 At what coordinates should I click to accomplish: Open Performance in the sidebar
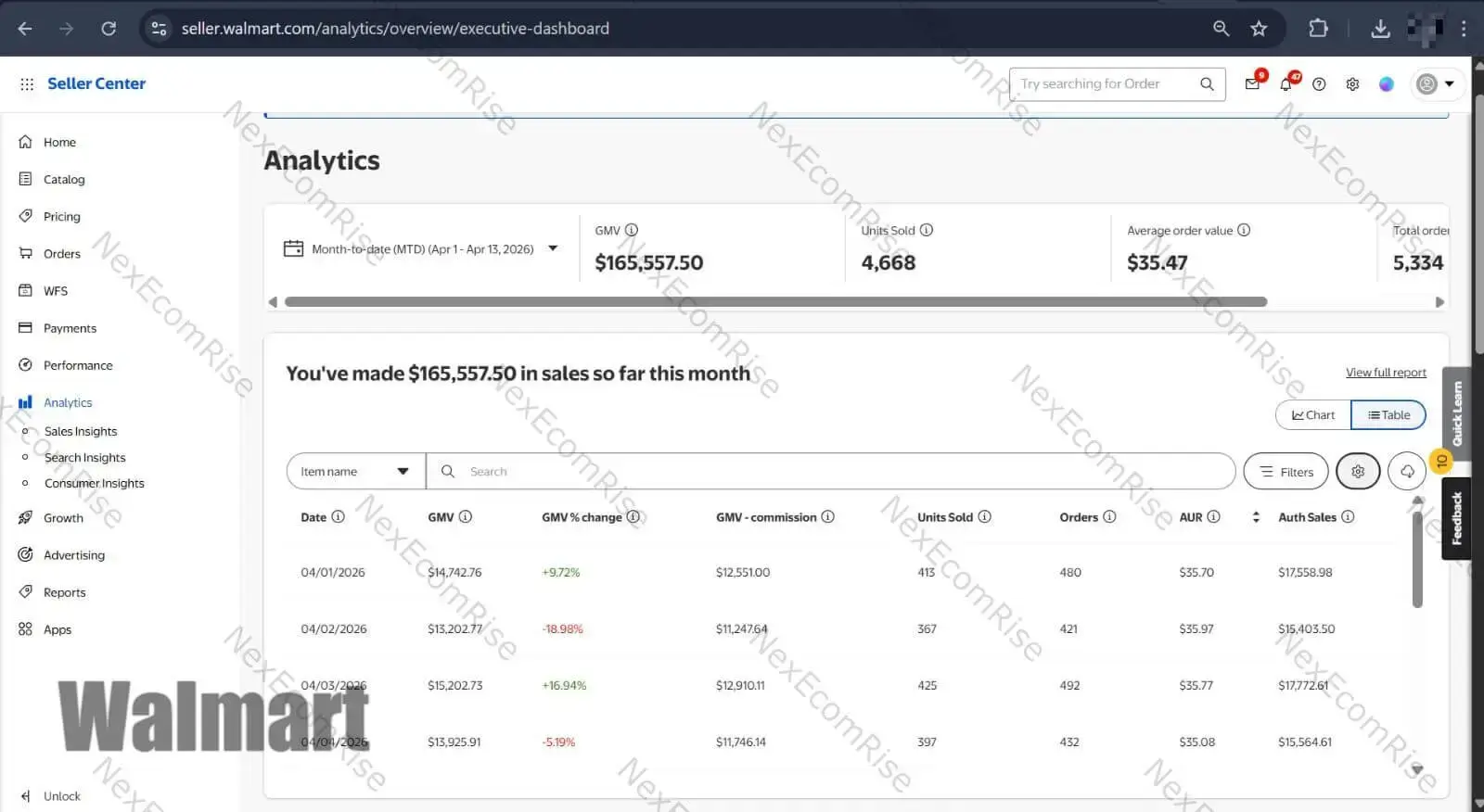pyautogui.click(x=78, y=365)
